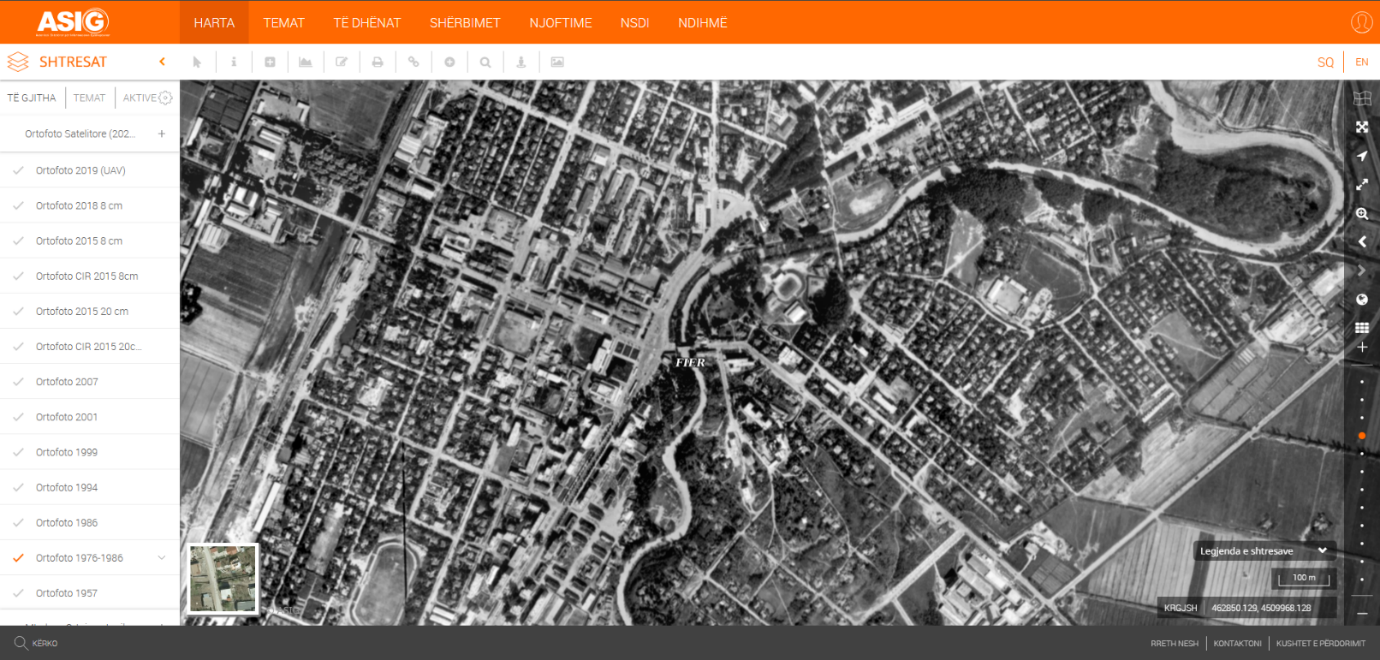
Task: Click the map book icon at right
Action: point(1361,98)
